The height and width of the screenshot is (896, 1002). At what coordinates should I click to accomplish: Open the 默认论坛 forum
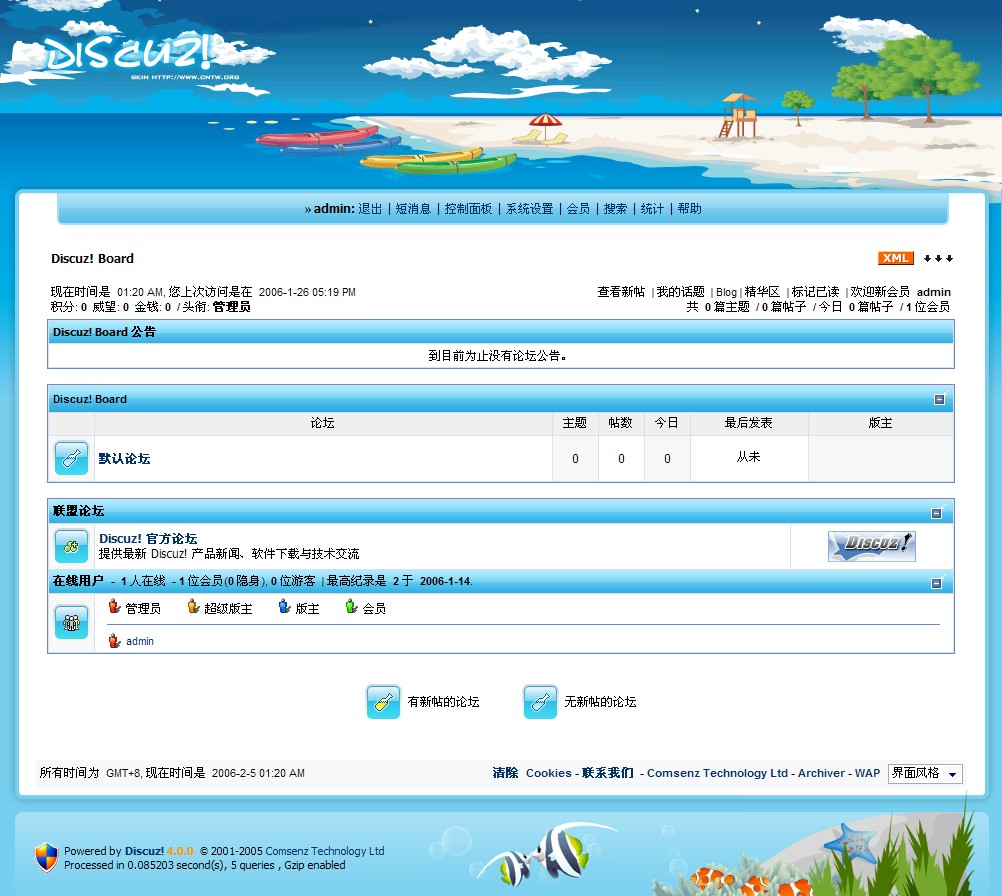point(124,458)
